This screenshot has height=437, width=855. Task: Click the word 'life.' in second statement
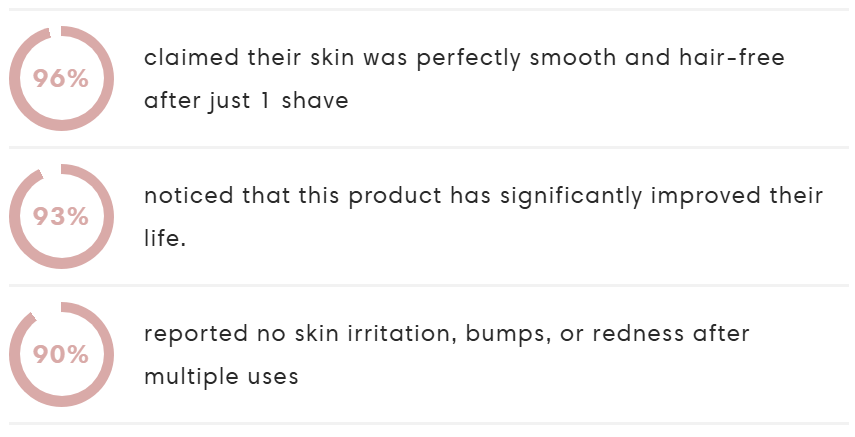(165, 238)
